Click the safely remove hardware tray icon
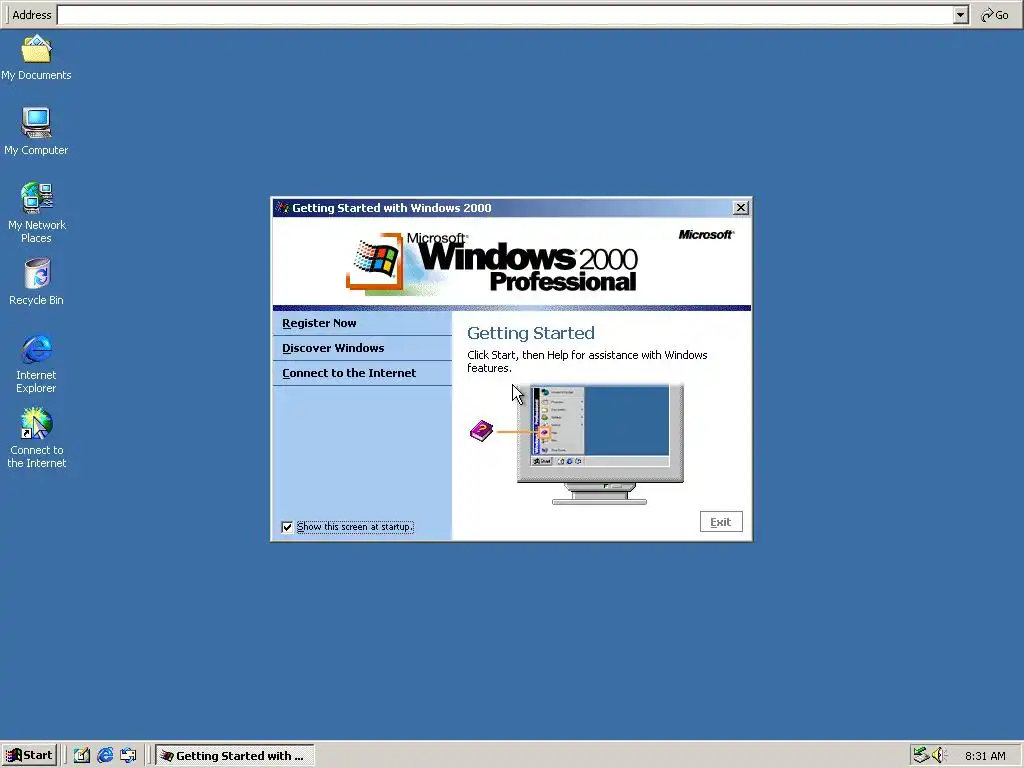 (x=921, y=756)
